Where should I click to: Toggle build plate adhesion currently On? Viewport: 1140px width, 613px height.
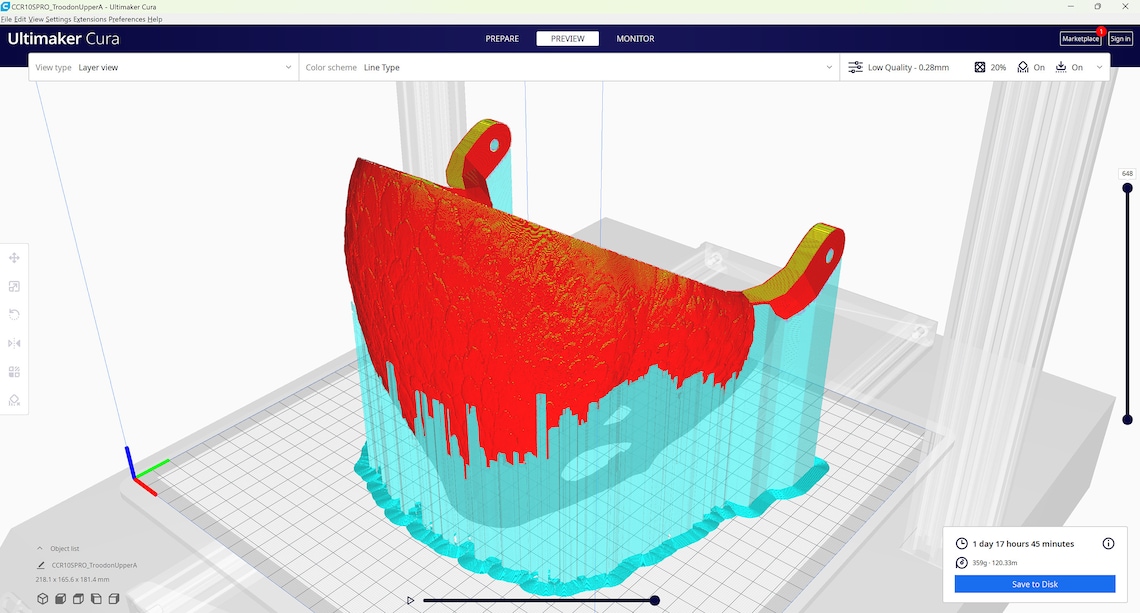coord(1069,67)
